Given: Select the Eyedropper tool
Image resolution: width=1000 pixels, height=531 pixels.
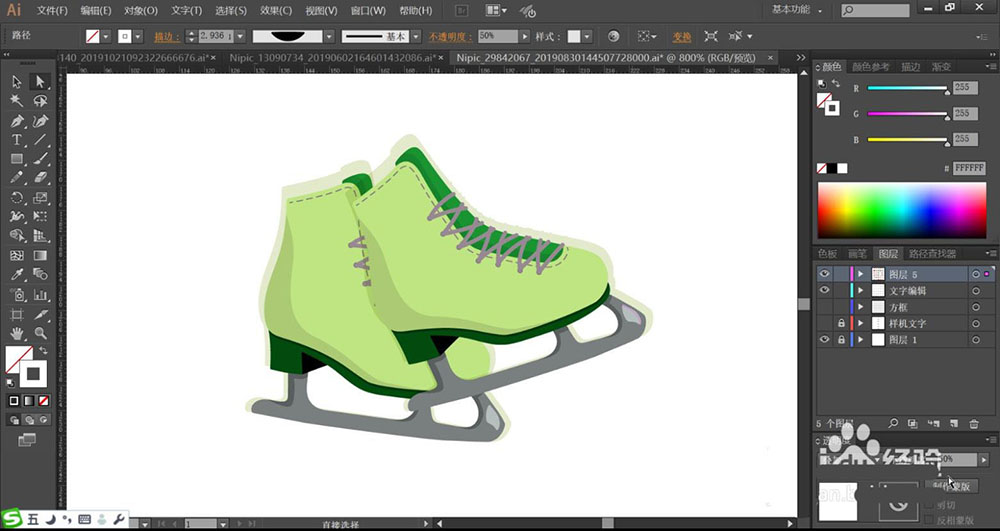Looking at the screenshot, I should pos(17,274).
